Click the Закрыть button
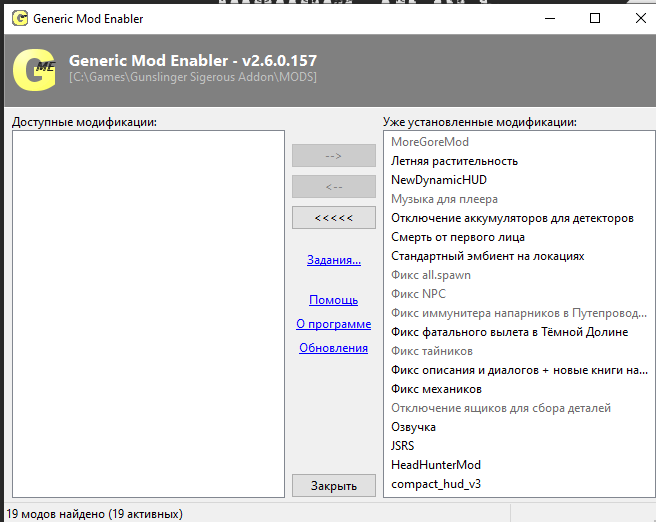656x522 pixels. 334,486
